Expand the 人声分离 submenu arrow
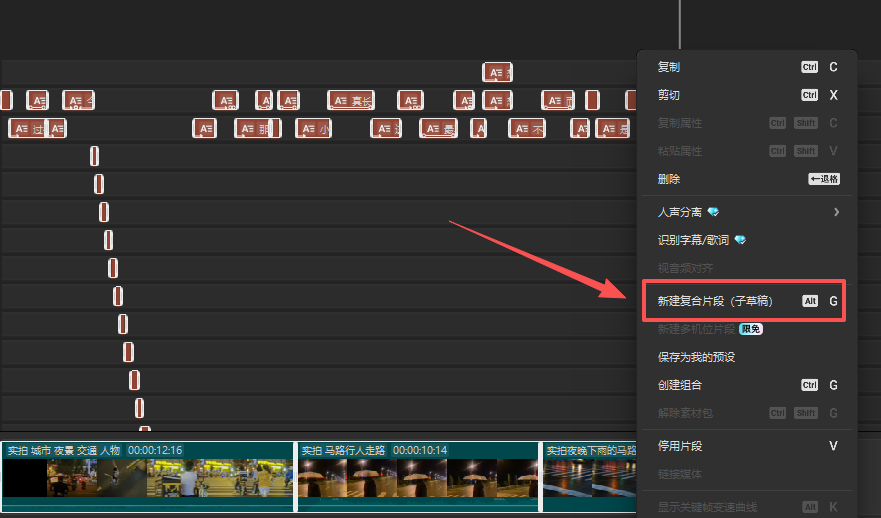 click(x=836, y=212)
